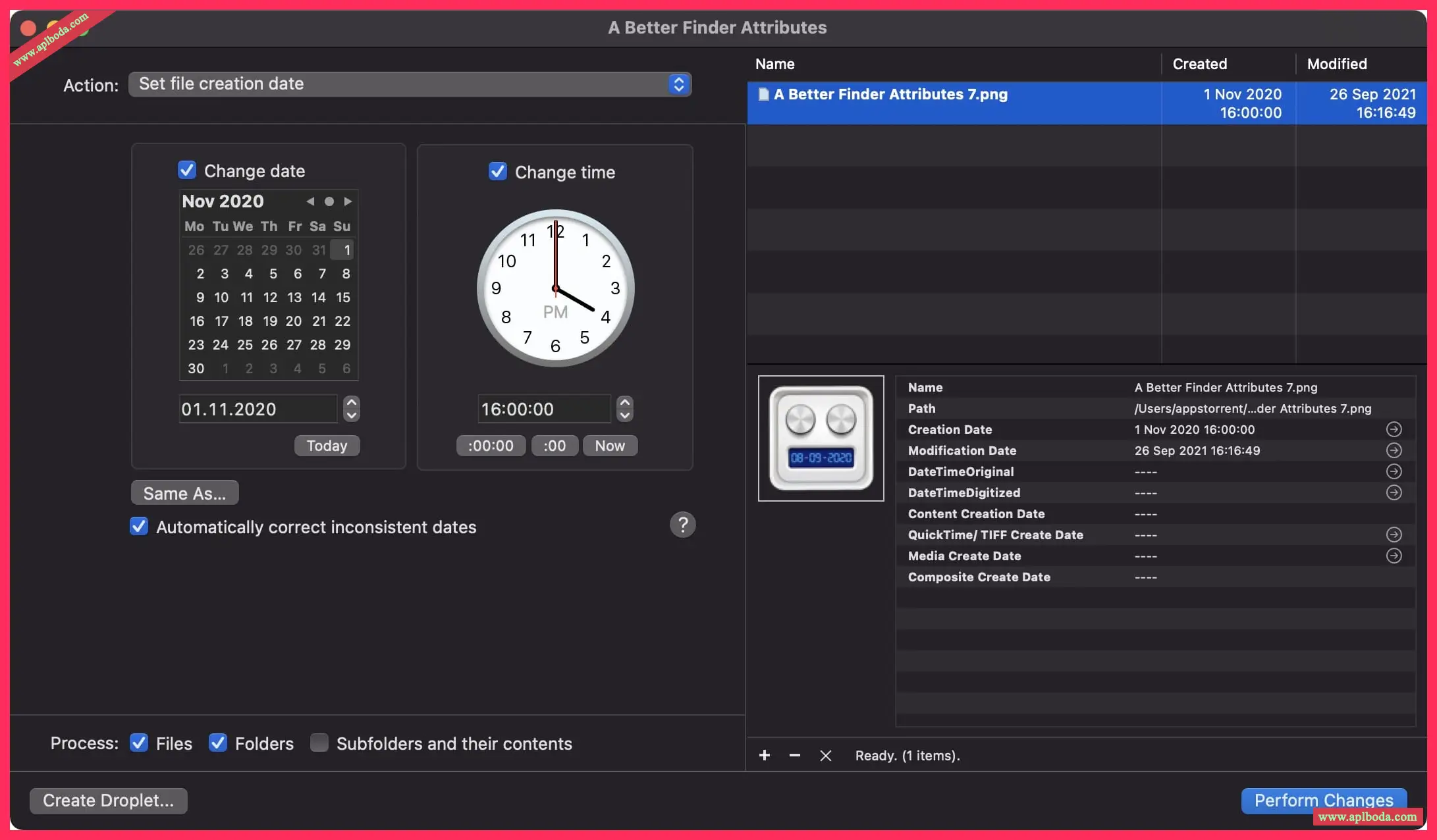This screenshot has width=1437, height=840.
Task: Click the time input field 16:00:00
Action: (x=544, y=409)
